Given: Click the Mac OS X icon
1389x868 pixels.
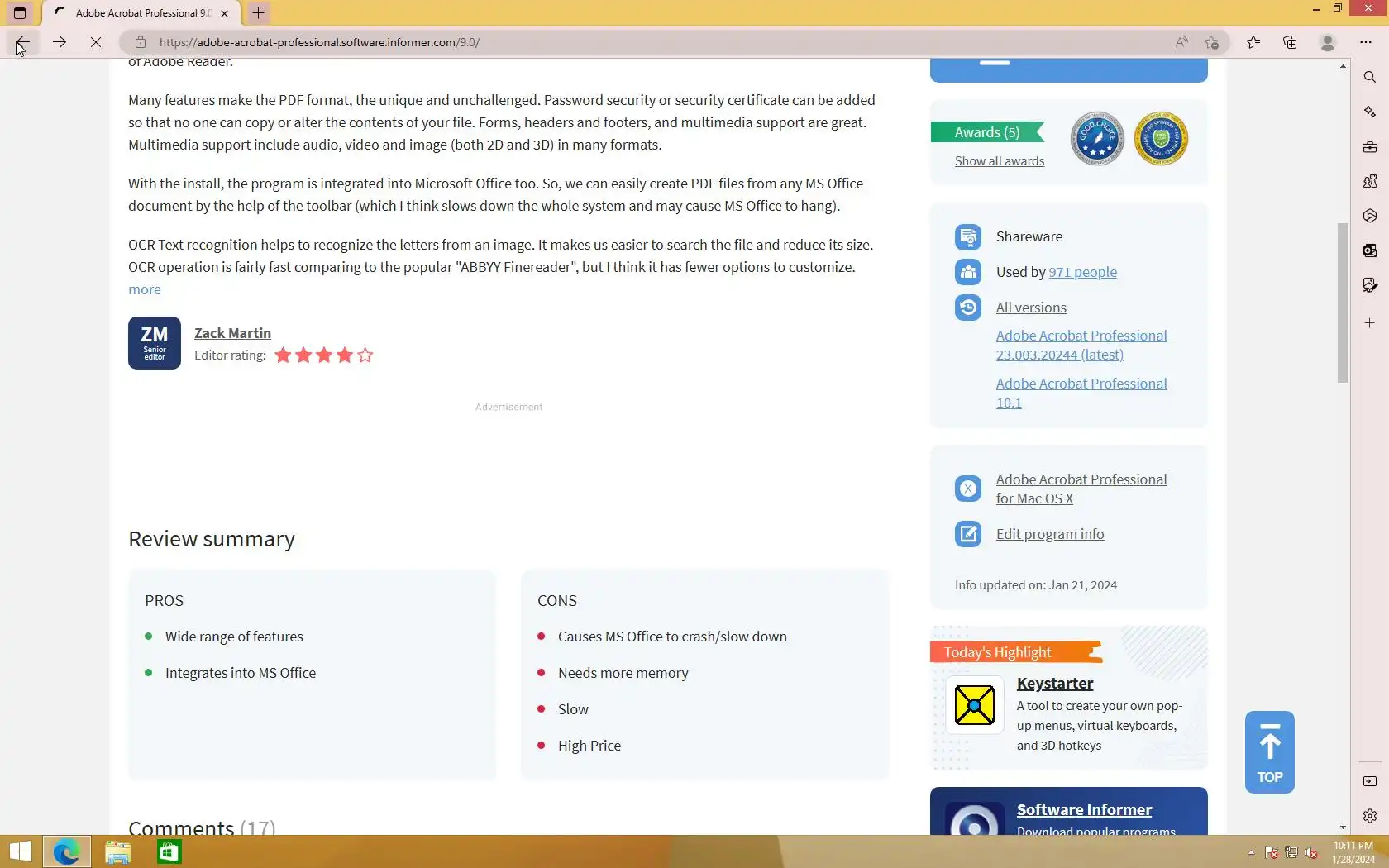Looking at the screenshot, I should 968,489.
